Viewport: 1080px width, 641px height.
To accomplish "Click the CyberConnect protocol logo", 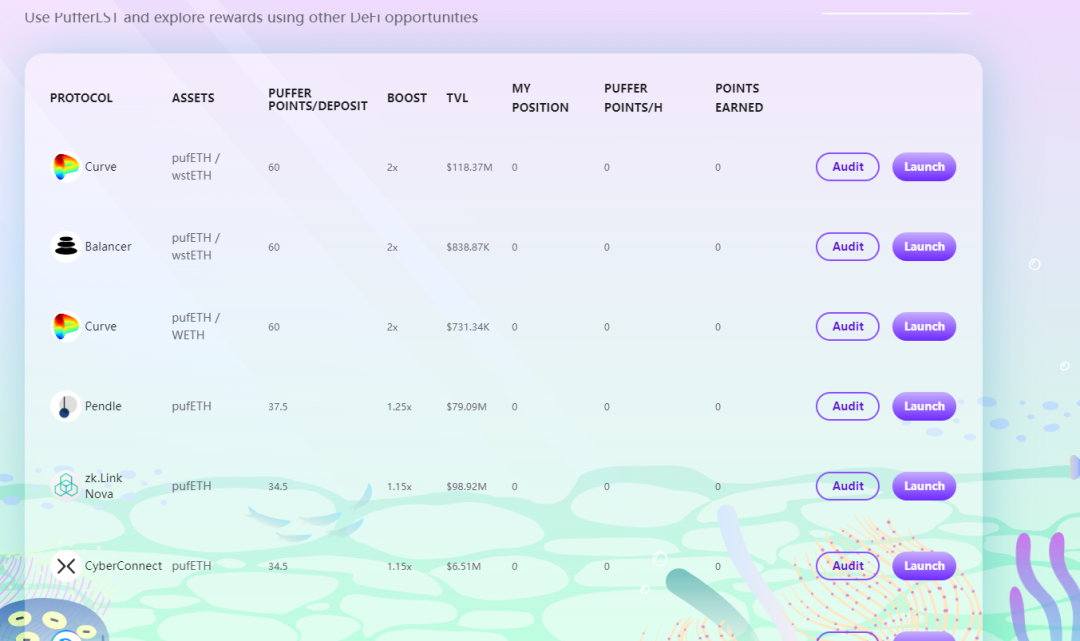I will coord(65,566).
